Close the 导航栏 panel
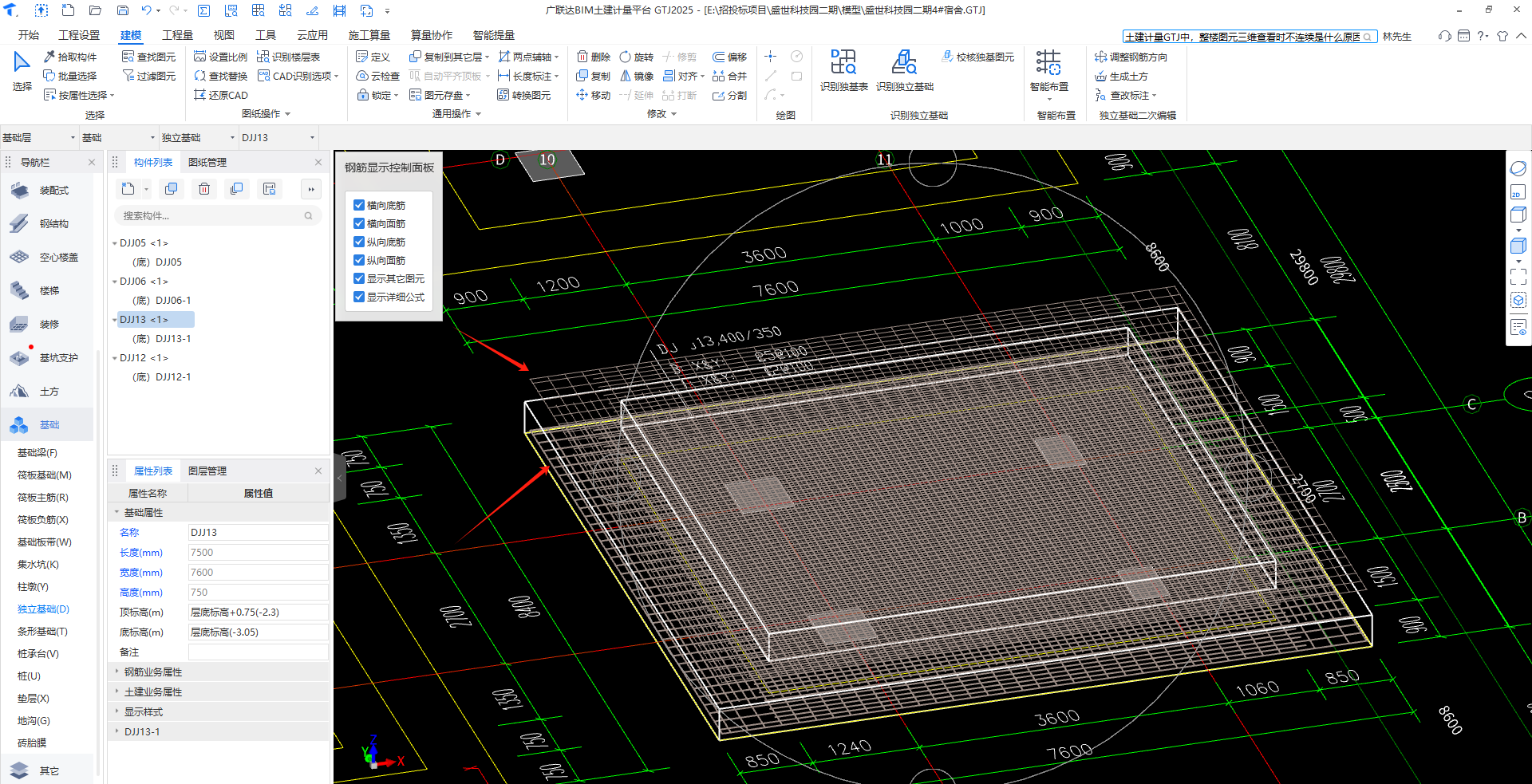This screenshot has height=784, width=1532. click(92, 162)
